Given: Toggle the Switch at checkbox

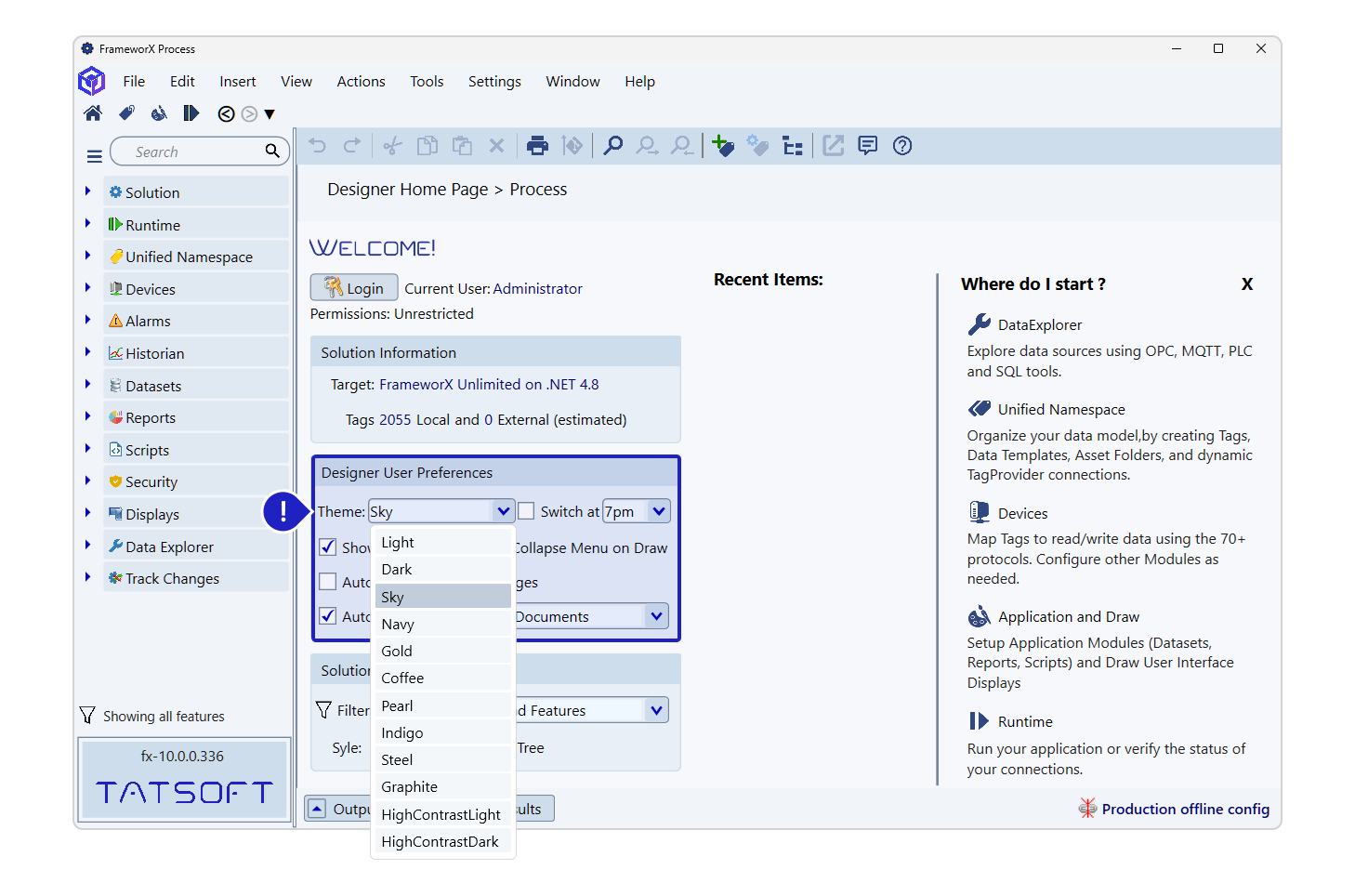Looking at the screenshot, I should pyautogui.click(x=526, y=511).
